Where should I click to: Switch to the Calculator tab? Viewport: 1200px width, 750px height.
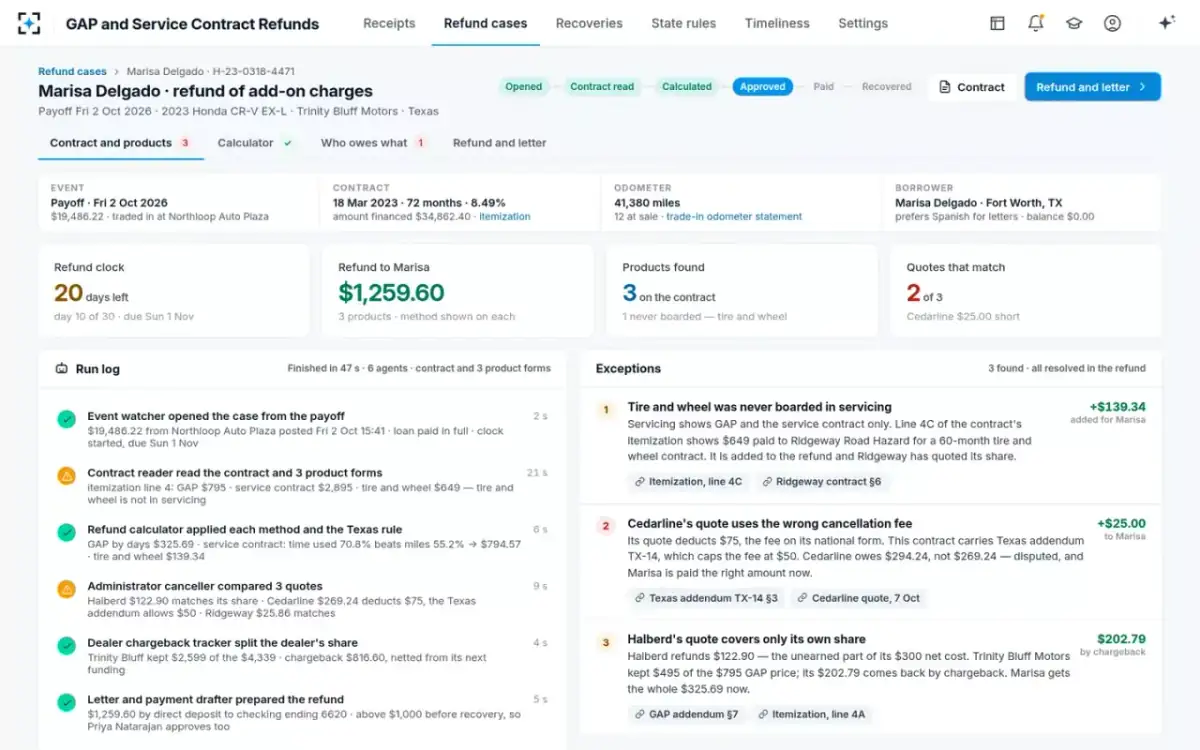tap(255, 143)
